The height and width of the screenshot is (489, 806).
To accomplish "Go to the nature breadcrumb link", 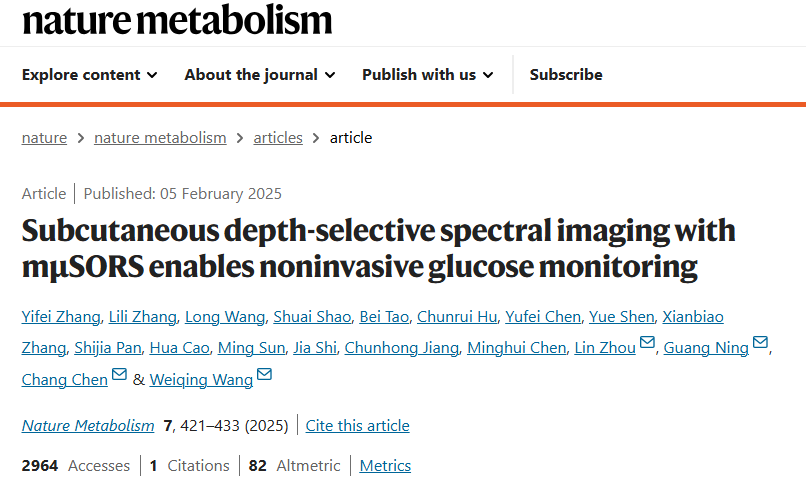I will (x=44, y=138).
